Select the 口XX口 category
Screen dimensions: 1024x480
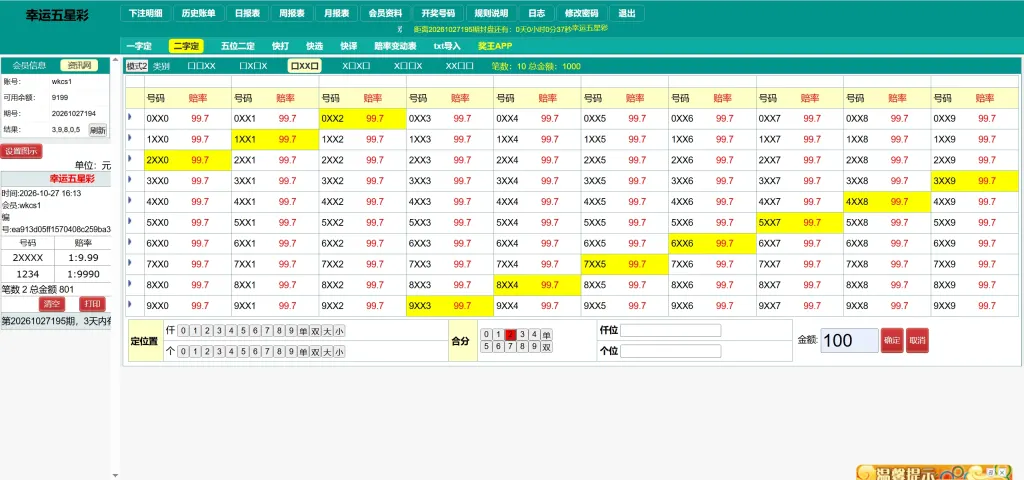coord(304,66)
